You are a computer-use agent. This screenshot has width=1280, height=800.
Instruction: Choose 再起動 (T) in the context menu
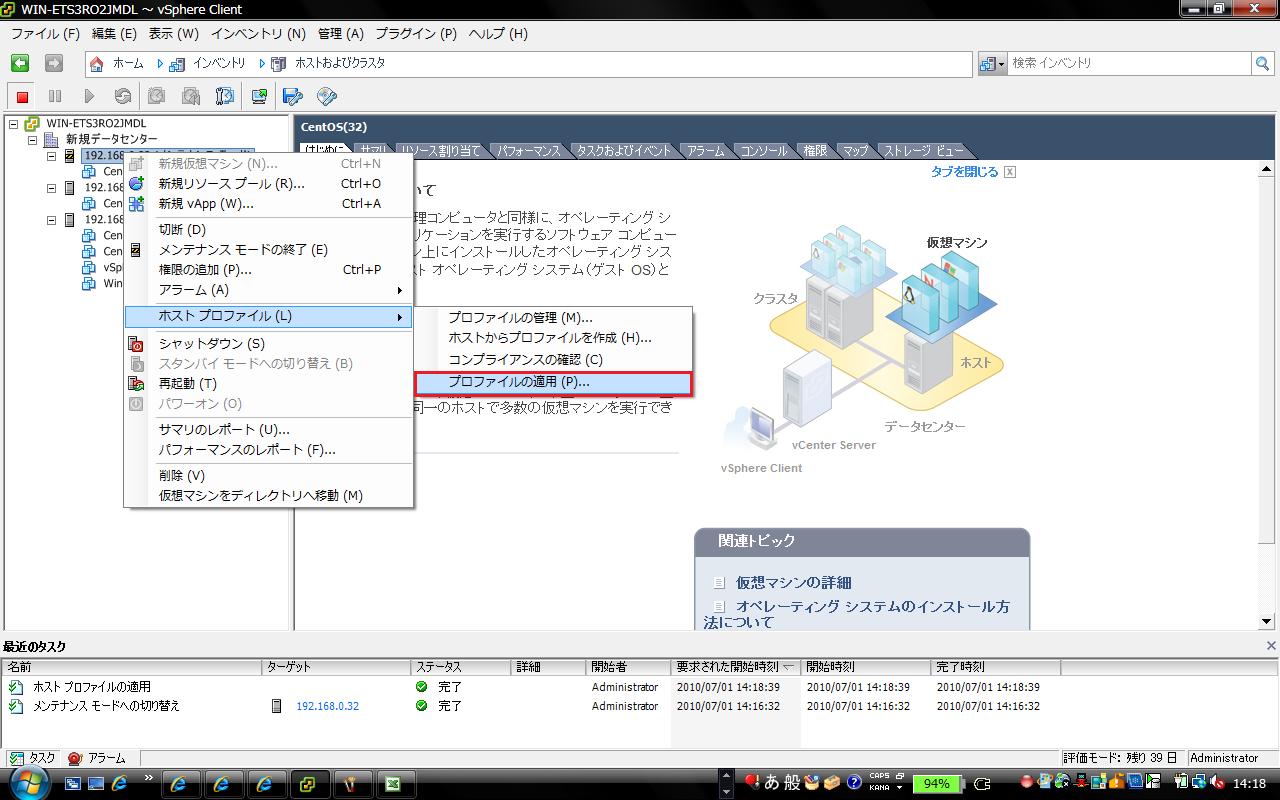[x=268, y=384]
